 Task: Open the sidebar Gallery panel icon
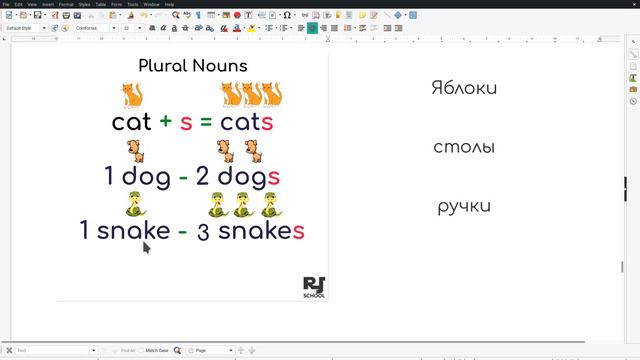pos(633,89)
